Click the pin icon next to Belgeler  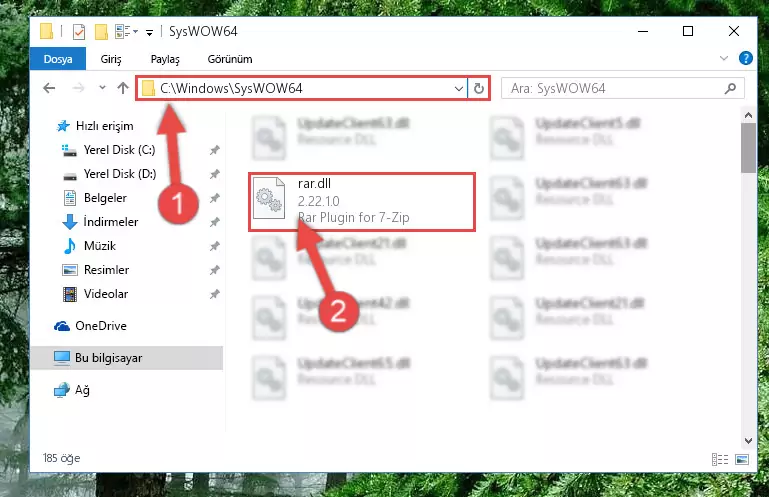(214, 199)
